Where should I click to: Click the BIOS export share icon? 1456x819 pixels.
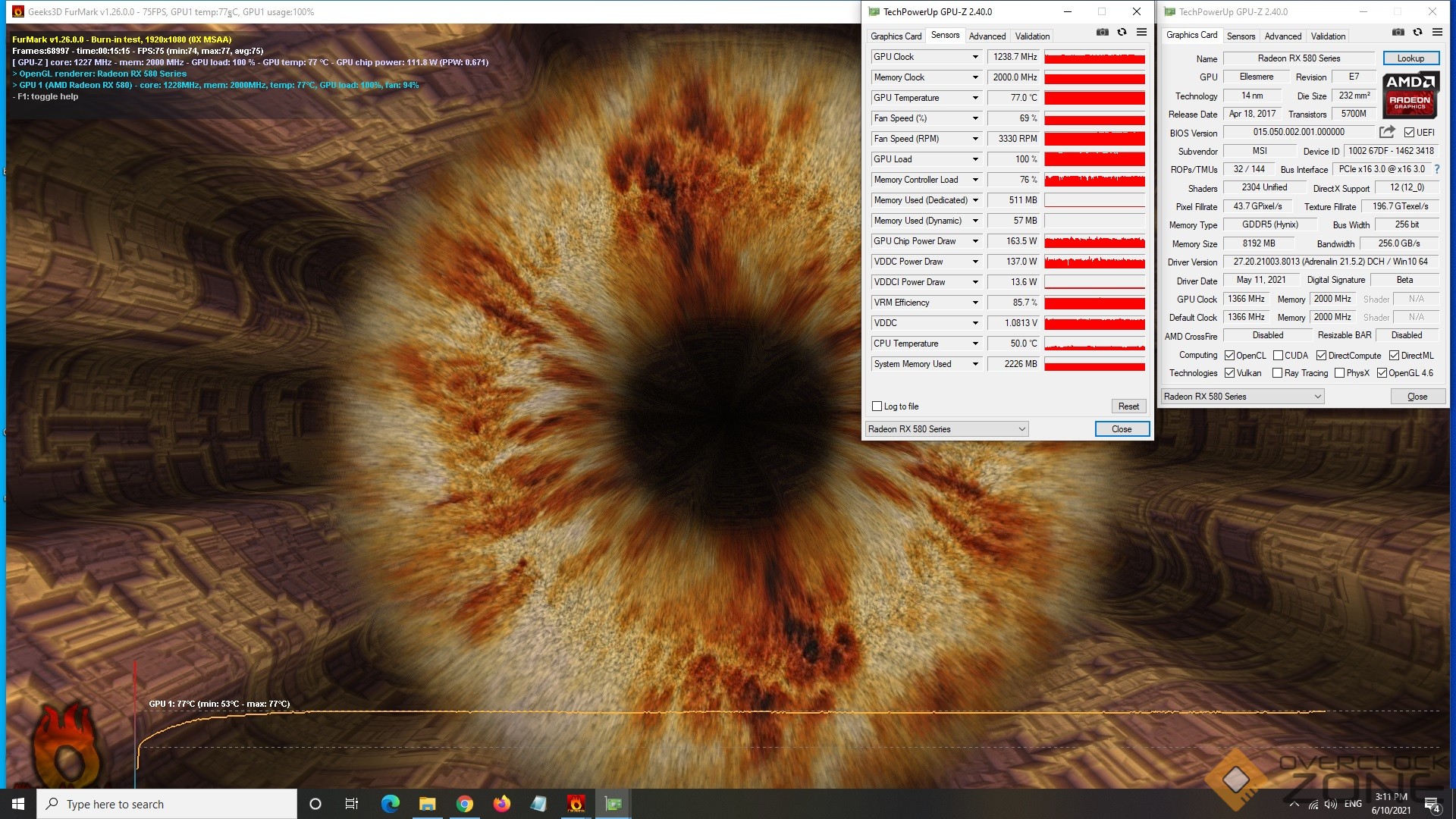[1387, 132]
